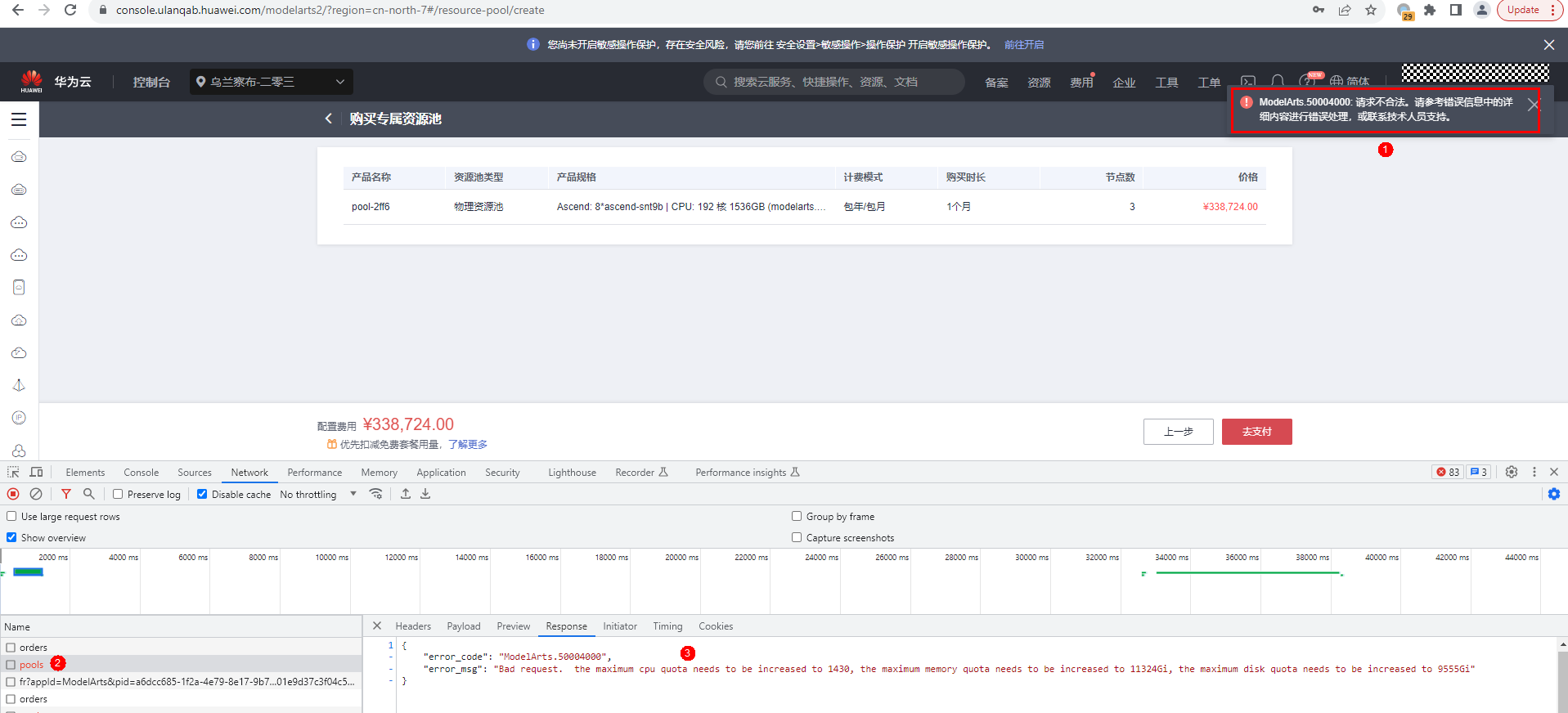Screen dimensions: 1568x713
Task: Follow the 了解更多 link
Action: pyautogui.click(x=468, y=445)
